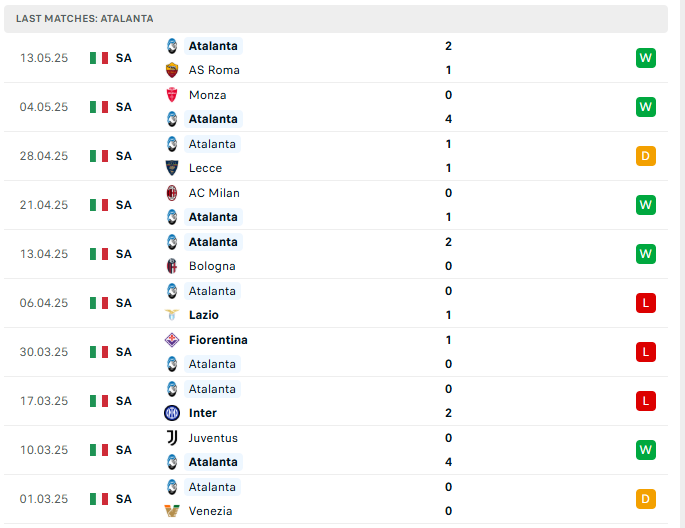Open the green W badge for Roma match

(646, 58)
